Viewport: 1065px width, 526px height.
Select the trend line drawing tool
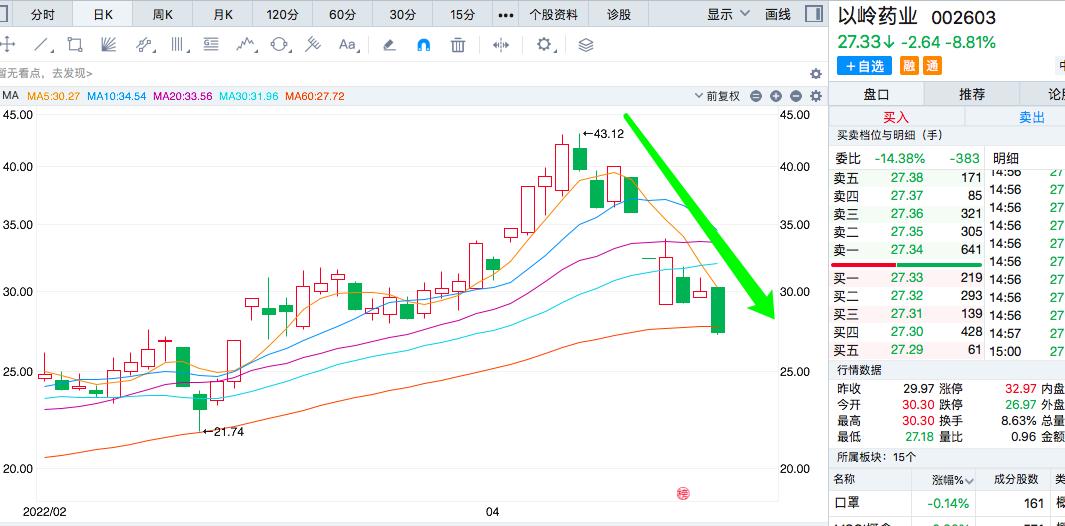(x=41, y=44)
